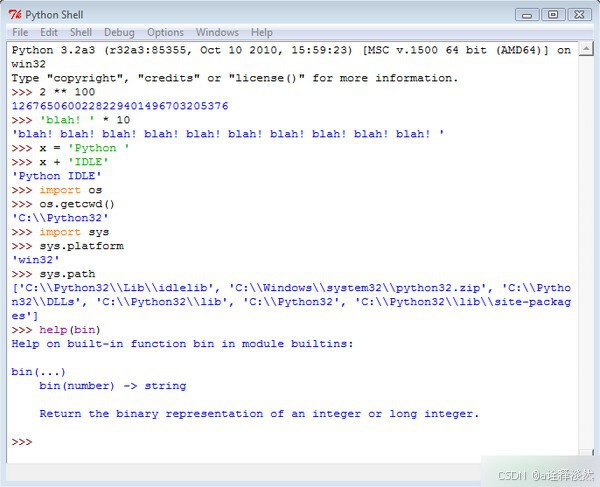Click the output 1267650600228229401496703205376
The height and width of the screenshot is (487, 600).
click(x=120, y=106)
